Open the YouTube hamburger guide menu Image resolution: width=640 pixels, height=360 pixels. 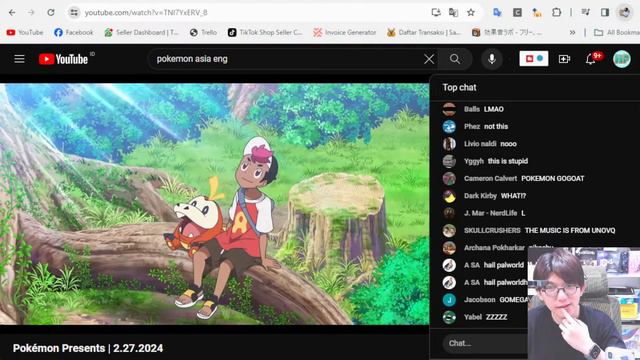tap(19, 59)
